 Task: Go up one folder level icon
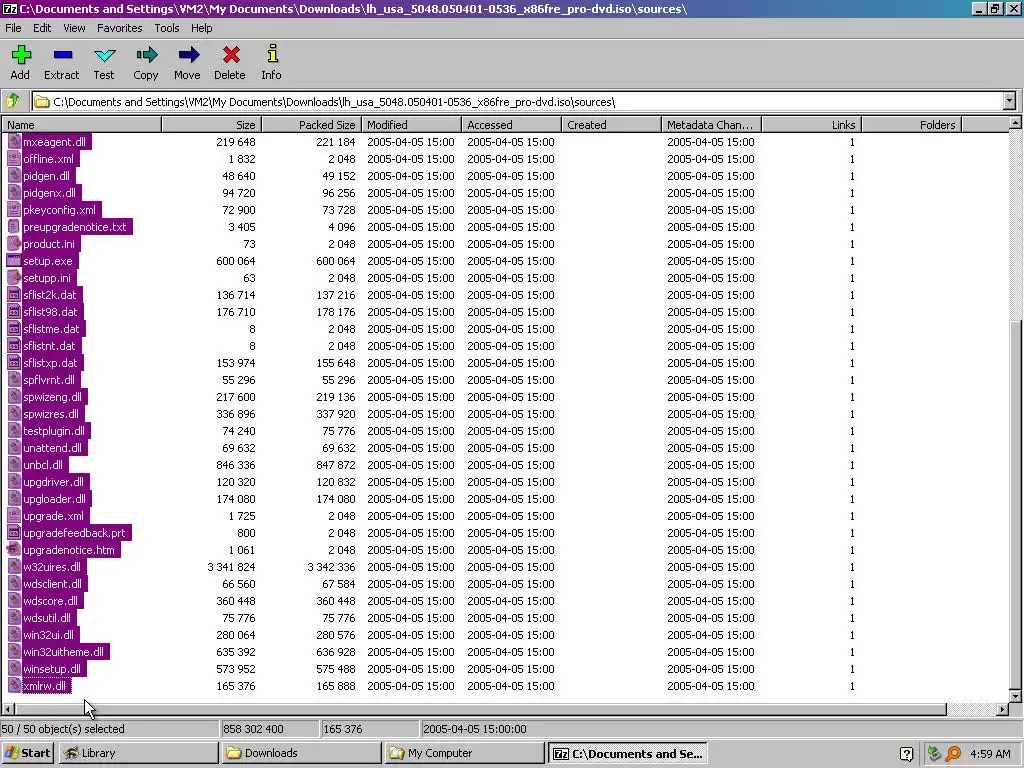(x=13, y=101)
